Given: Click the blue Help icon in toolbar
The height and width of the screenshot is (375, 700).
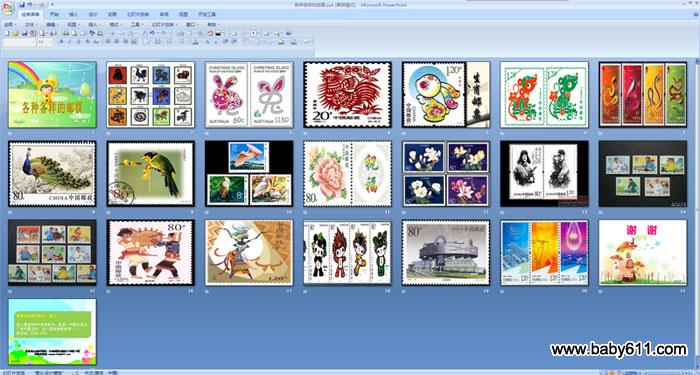Looking at the screenshot, I should (288, 33).
